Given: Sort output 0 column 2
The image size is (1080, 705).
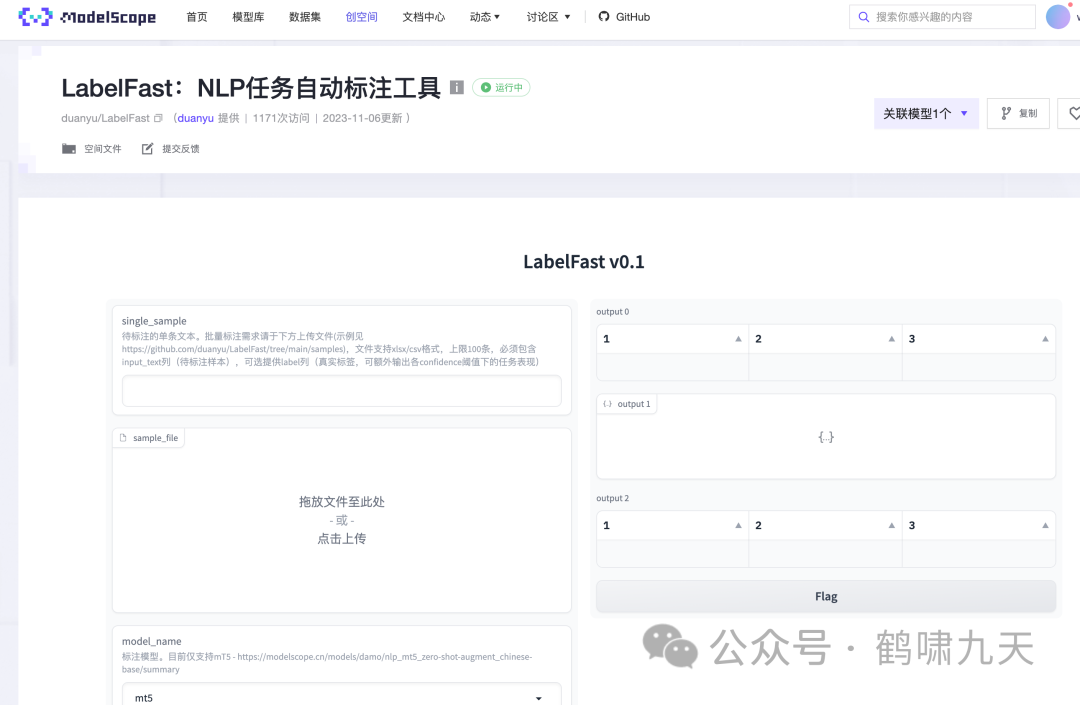Looking at the screenshot, I should (891, 339).
